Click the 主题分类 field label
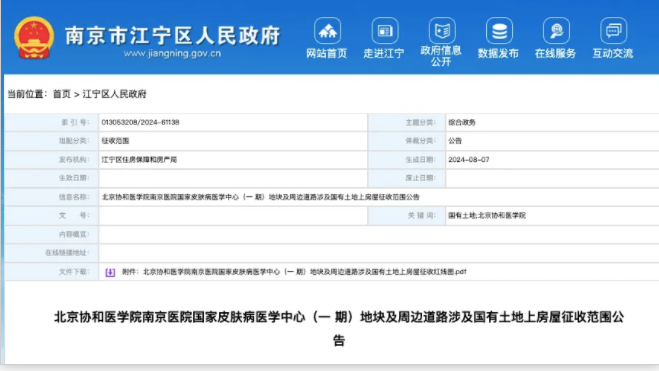Image resolution: width=659 pixels, height=371 pixels. [x=420, y=122]
